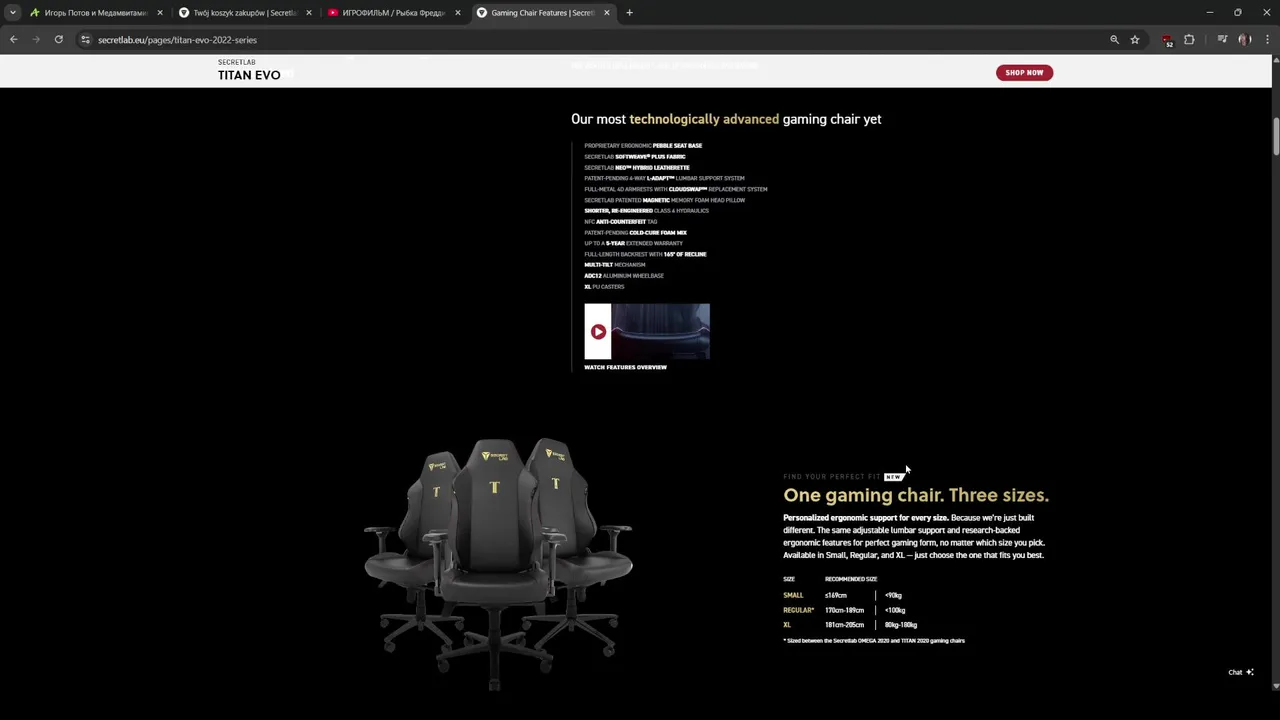Click WATCH FEATURES OVERVIEW link
Screen dimensions: 1280x720
pyautogui.click(x=625, y=367)
